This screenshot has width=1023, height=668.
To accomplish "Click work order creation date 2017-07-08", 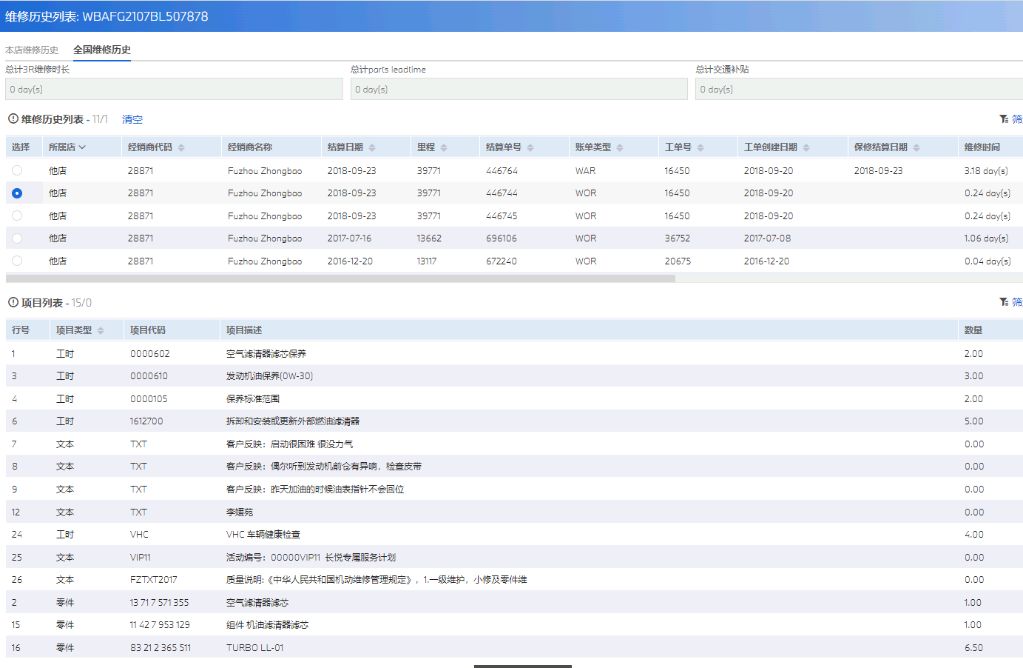I will pos(767,239).
